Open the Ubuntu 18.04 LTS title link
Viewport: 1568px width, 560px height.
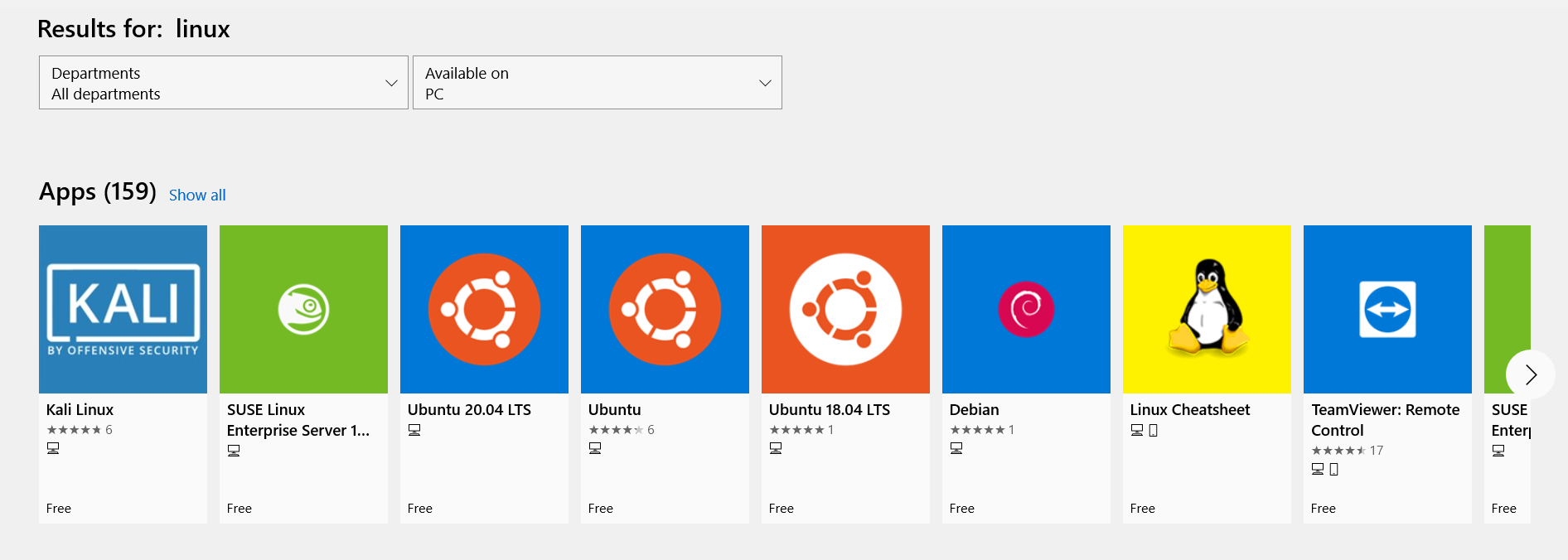point(830,409)
